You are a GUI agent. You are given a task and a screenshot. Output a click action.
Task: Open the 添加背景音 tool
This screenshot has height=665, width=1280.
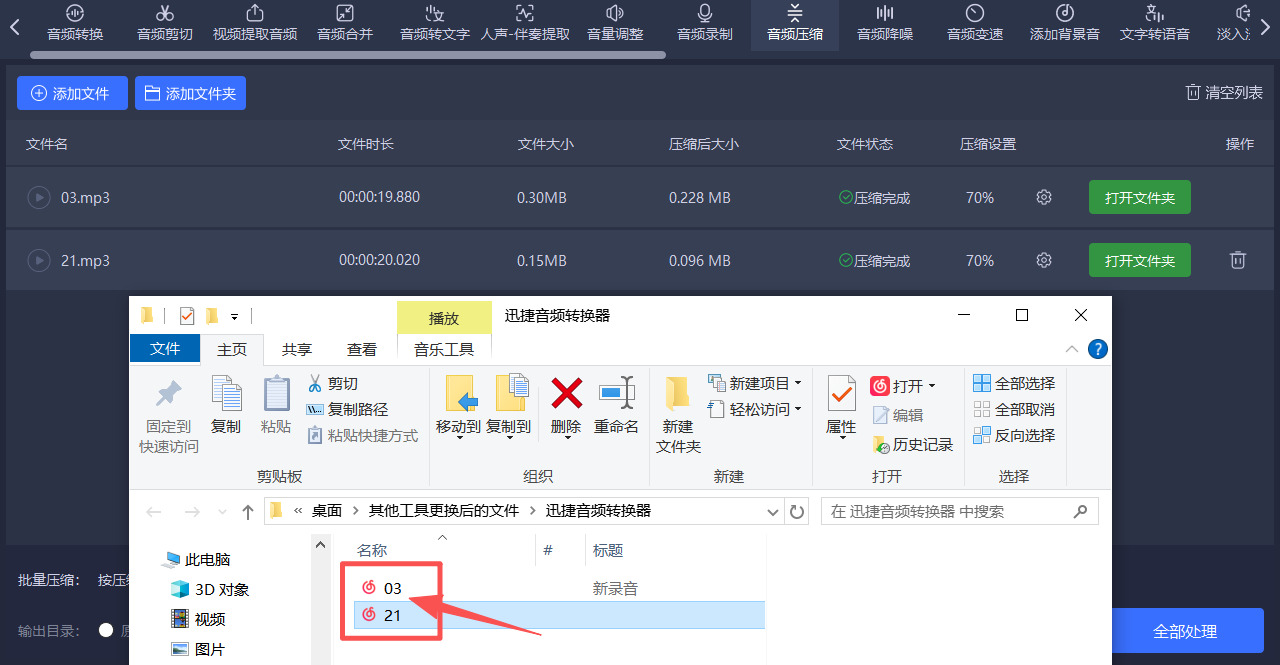1065,23
